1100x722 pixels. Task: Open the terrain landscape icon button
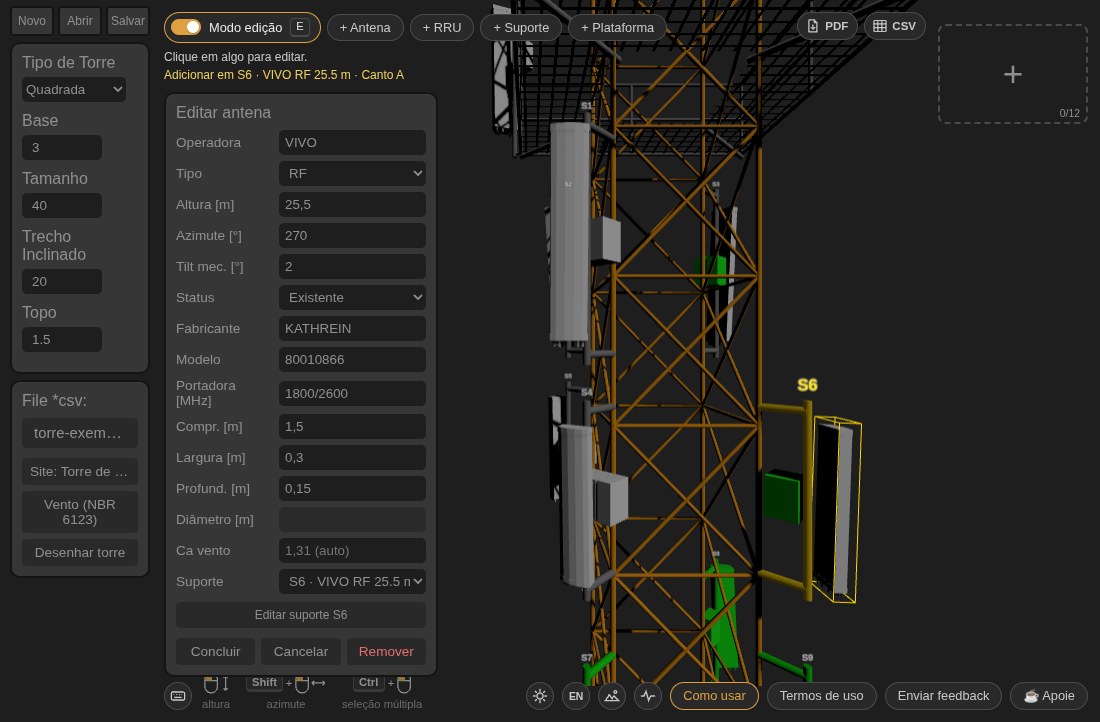[612, 696]
